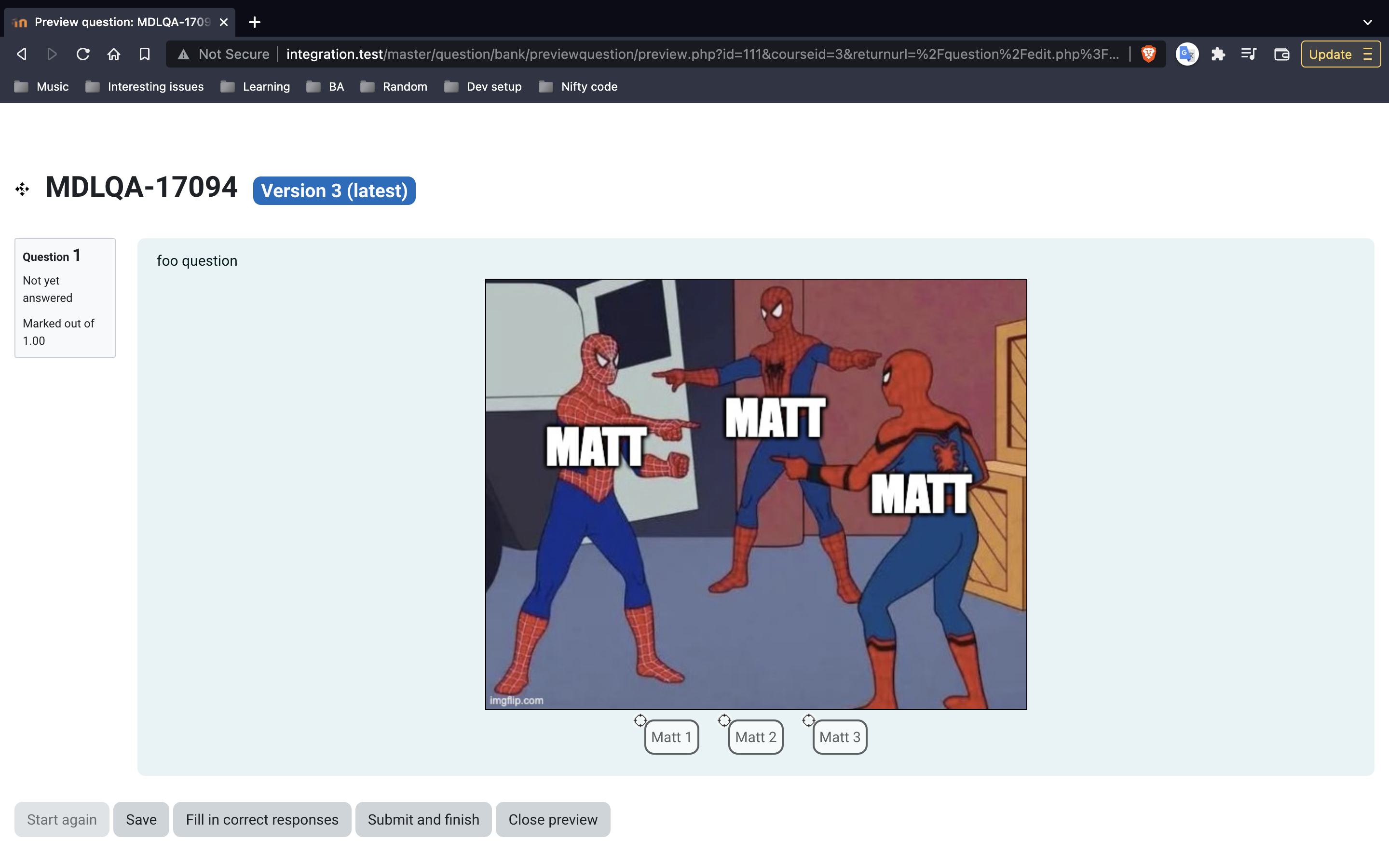This screenshot has width=1389, height=868.
Task: Select the Matt 2 drag marker
Action: point(756,737)
